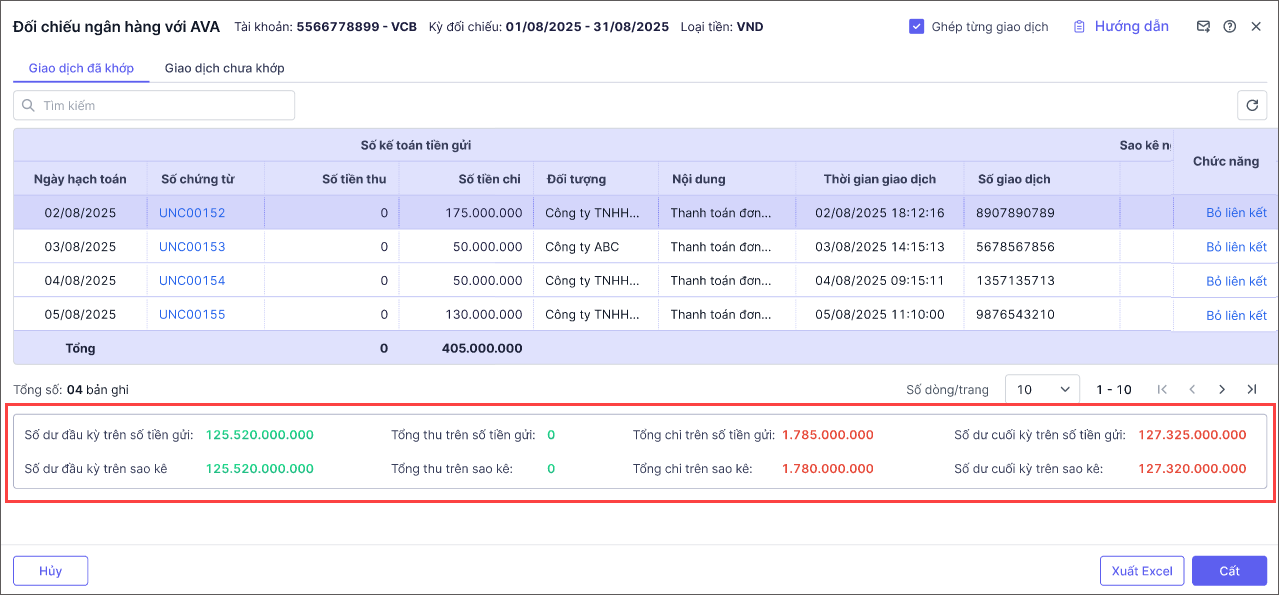Click Bỏ liên kết for UNC00155 row
1279x595 pixels.
tap(1236, 315)
